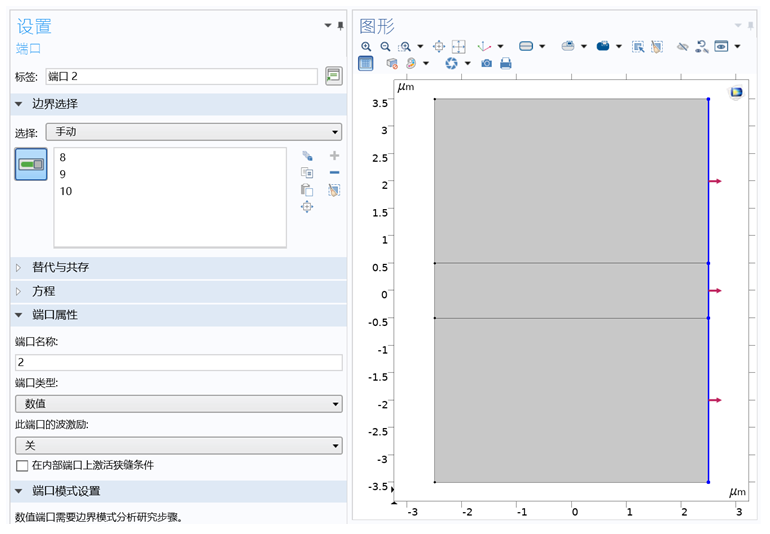This screenshot has width=770, height=534.
Task: Open the zoom box dropdown arrow
Action: click(420, 47)
